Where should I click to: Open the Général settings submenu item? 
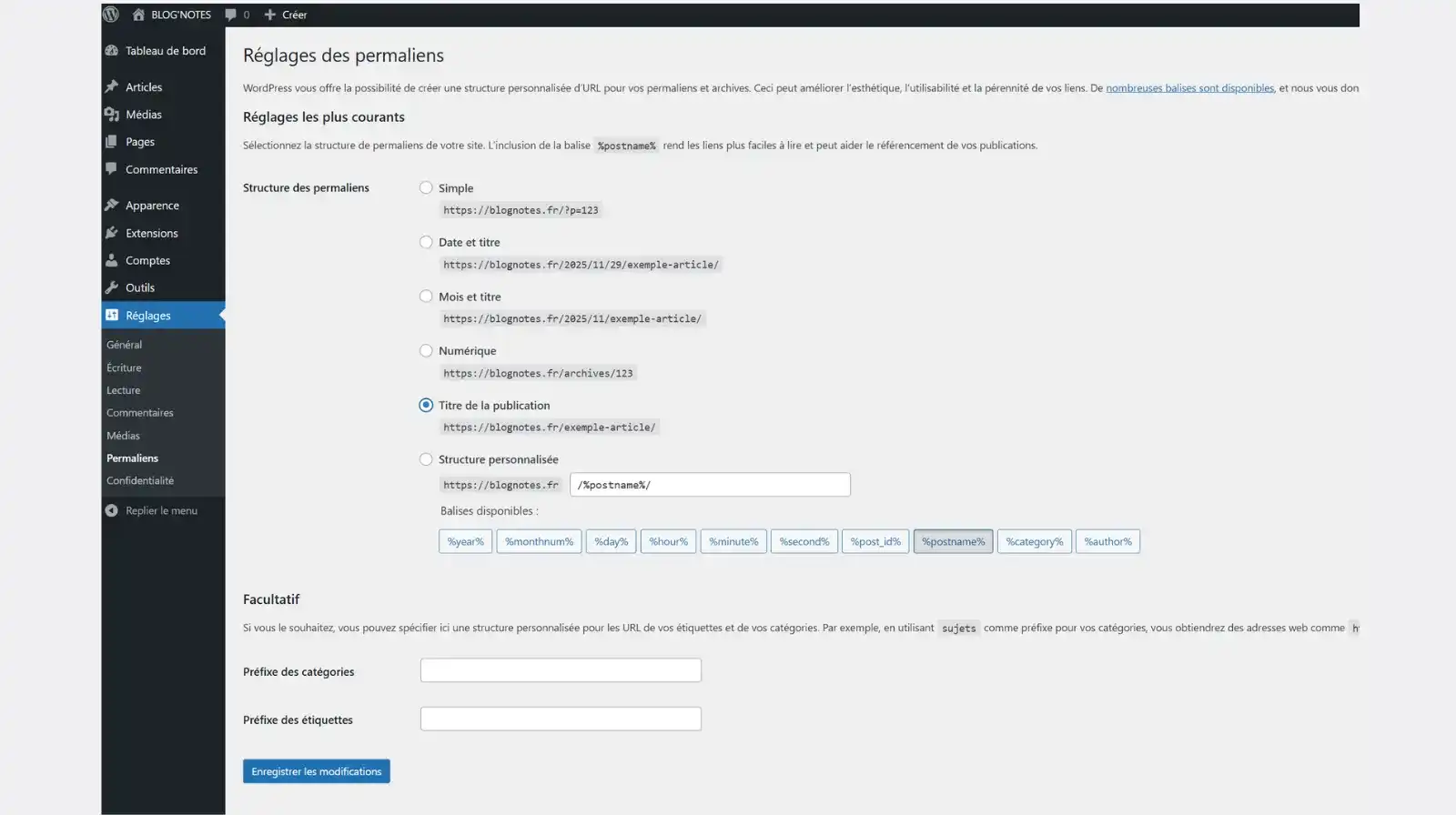pyautogui.click(x=124, y=345)
